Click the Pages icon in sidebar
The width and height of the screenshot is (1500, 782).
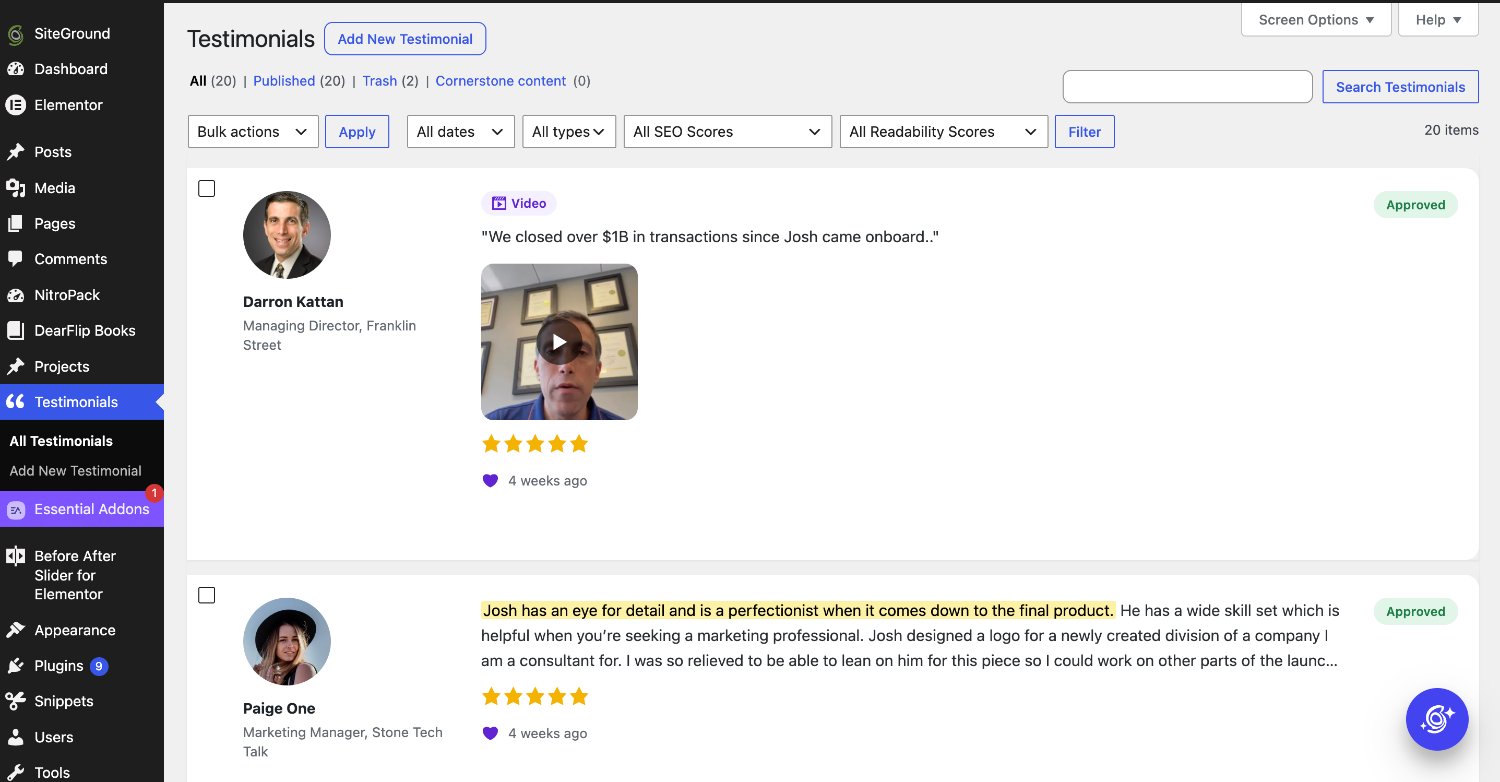point(15,224)
